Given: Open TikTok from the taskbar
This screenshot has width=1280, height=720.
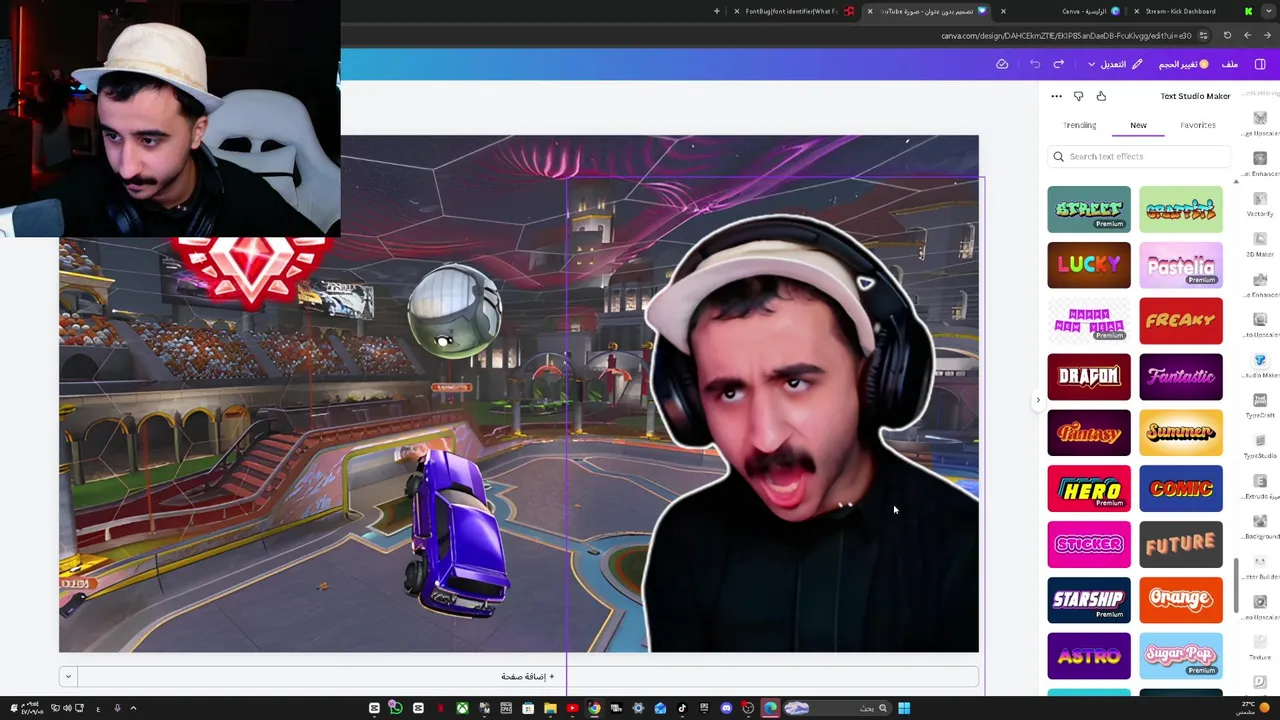Looking at the screenshot, I should pyautogui.click(x=682, y=708).
